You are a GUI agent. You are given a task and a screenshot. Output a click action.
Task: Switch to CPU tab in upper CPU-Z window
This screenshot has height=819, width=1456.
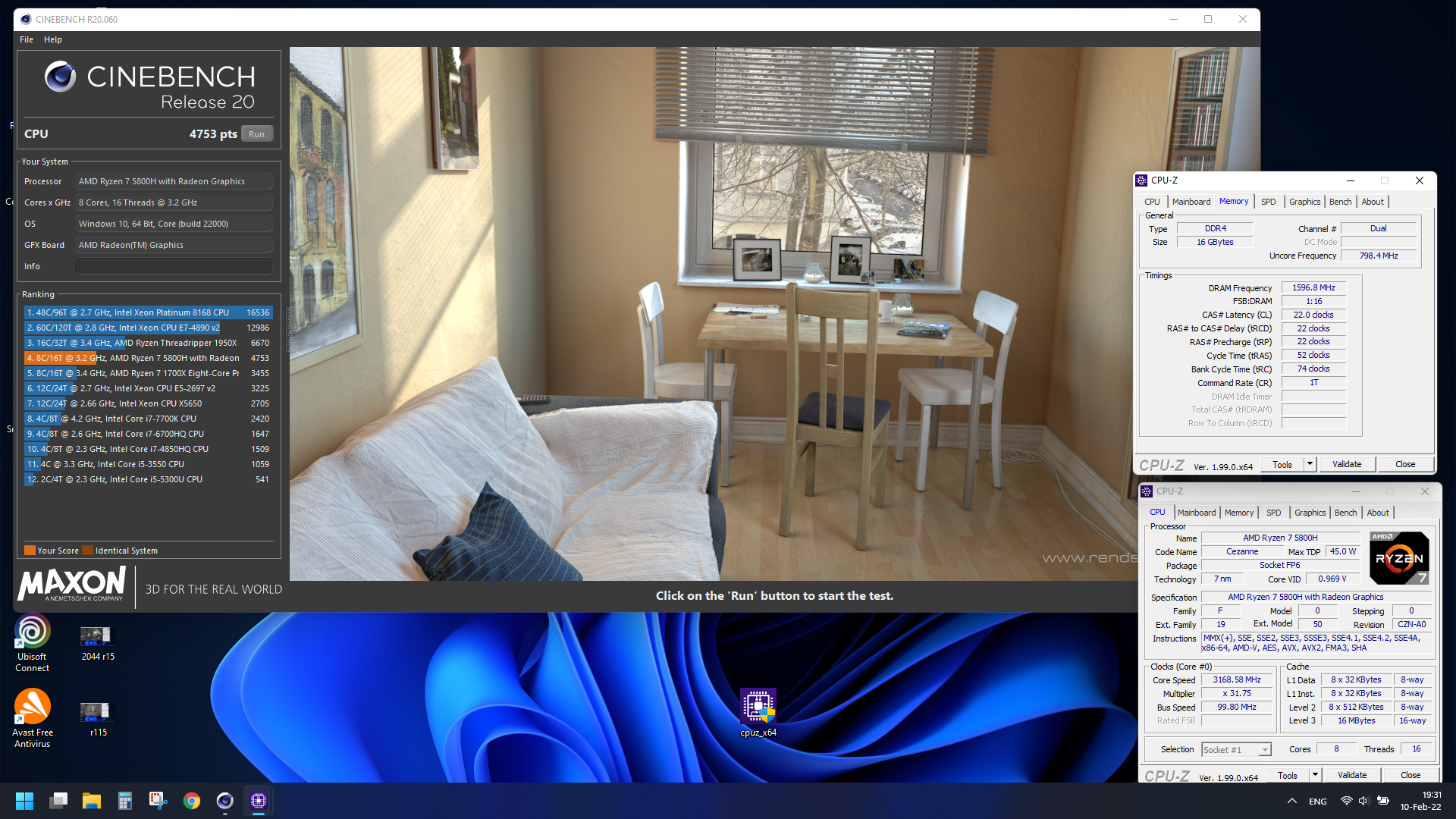pos(1152,202)
